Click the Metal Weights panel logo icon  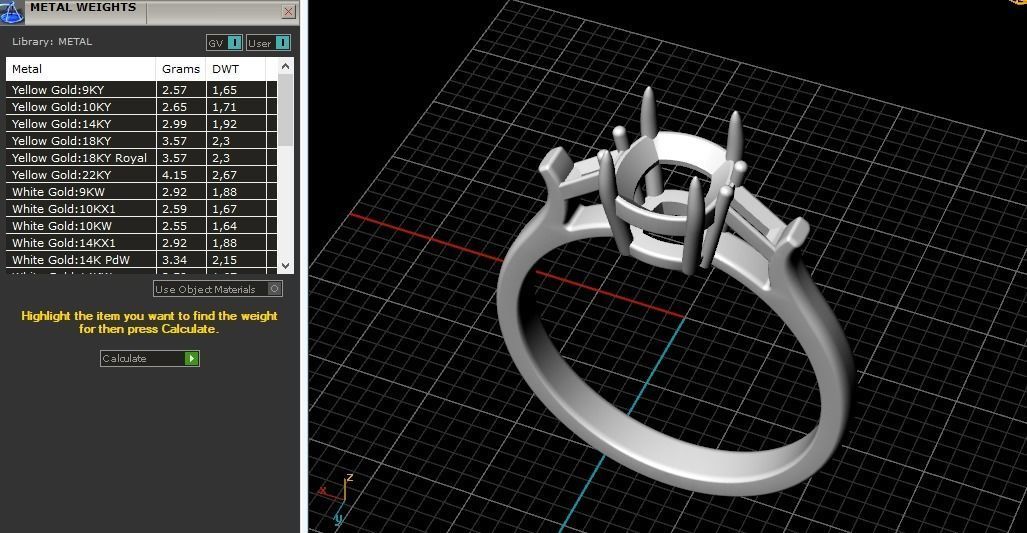click(x=12, y=12)
